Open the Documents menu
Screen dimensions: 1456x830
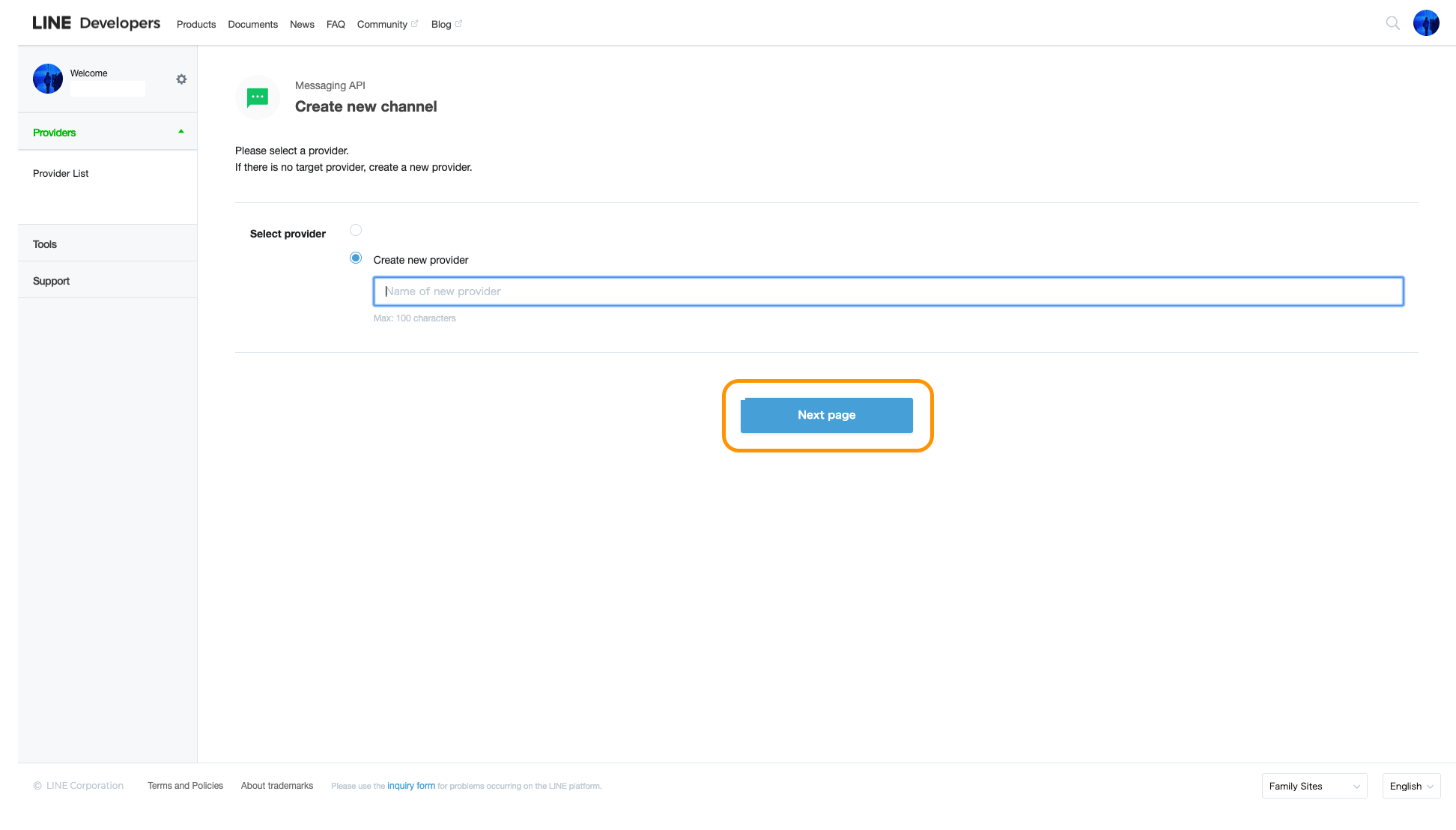tap(252, 24)
